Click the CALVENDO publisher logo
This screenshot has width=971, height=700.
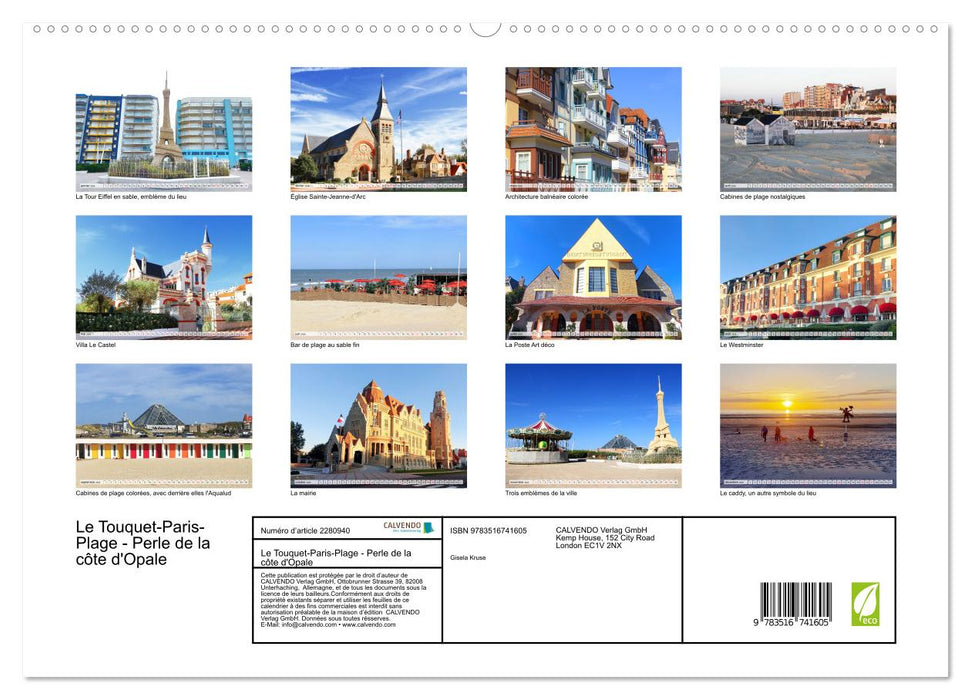click(403, 527)
